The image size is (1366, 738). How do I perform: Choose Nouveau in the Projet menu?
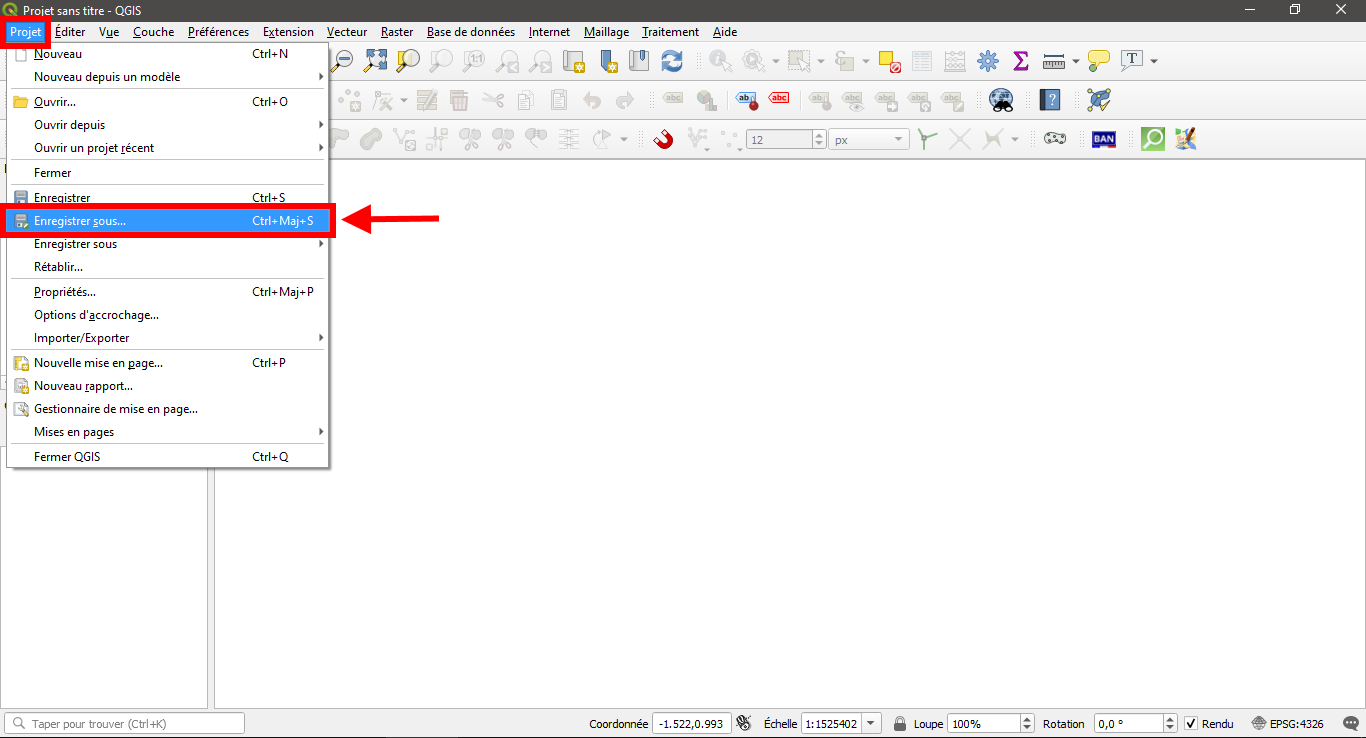(167, 54)
